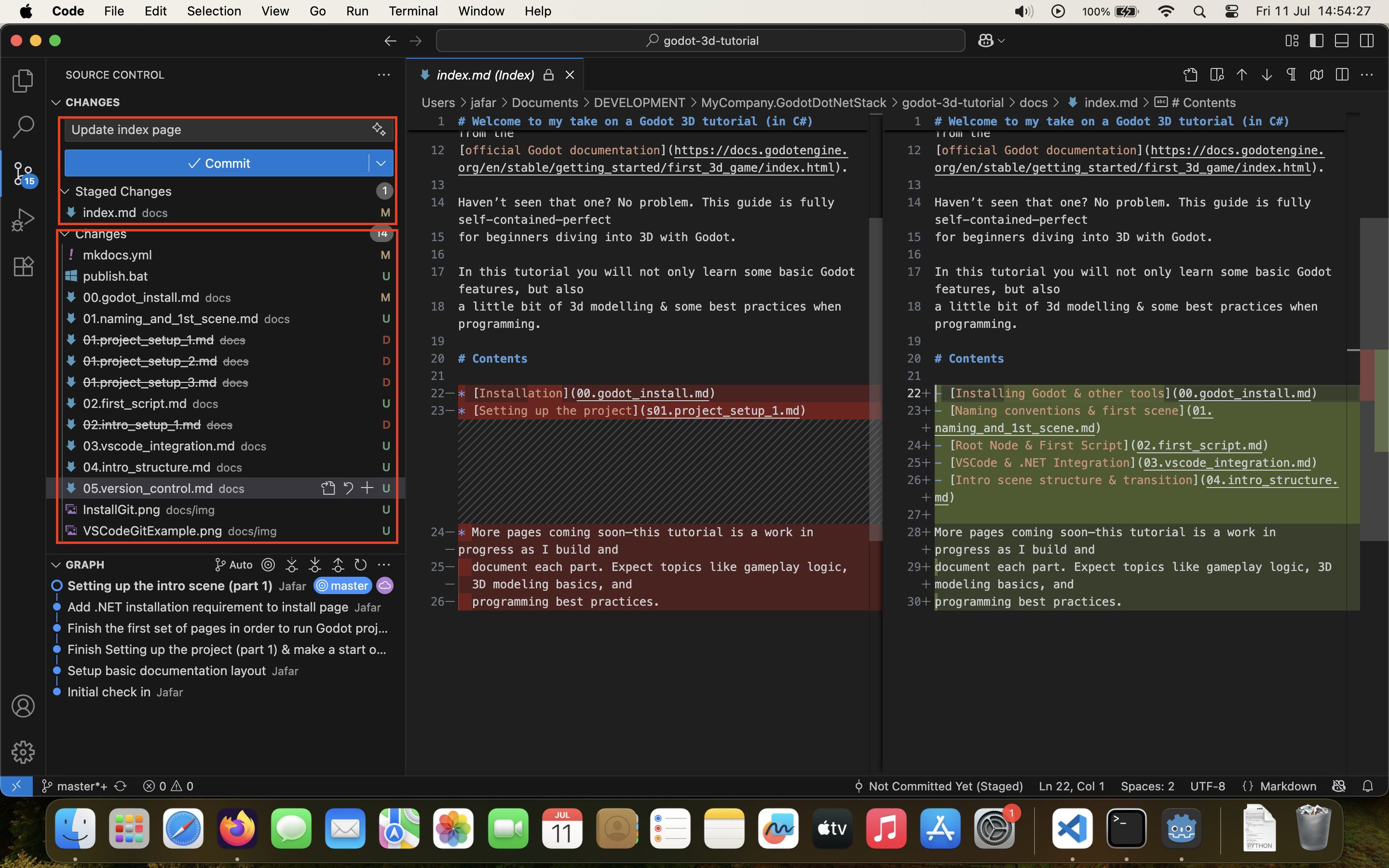
Task: Toggle read-only lock on index.md tab
Action: coord(549,75)
